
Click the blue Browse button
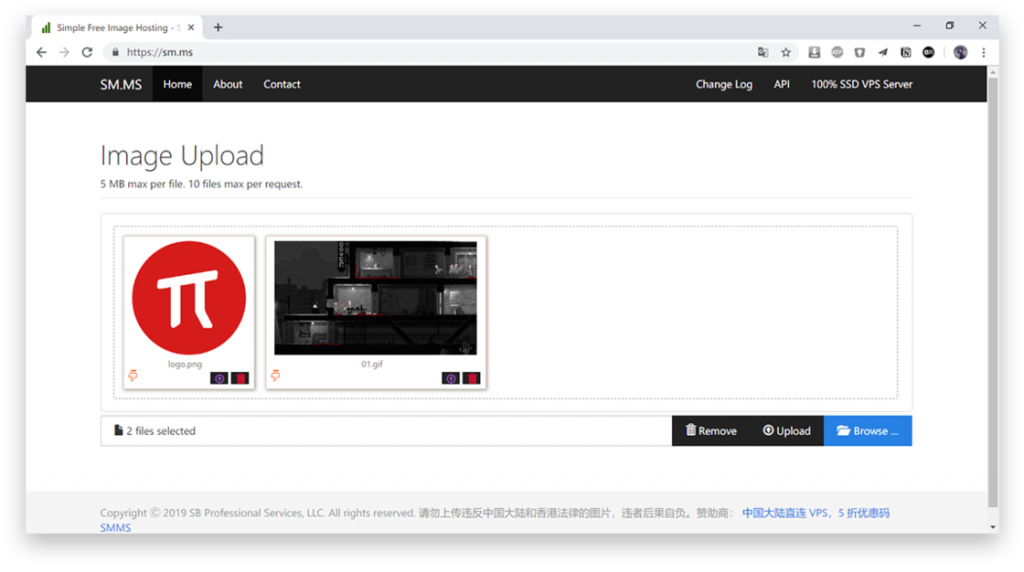click(x=867, y=431)
